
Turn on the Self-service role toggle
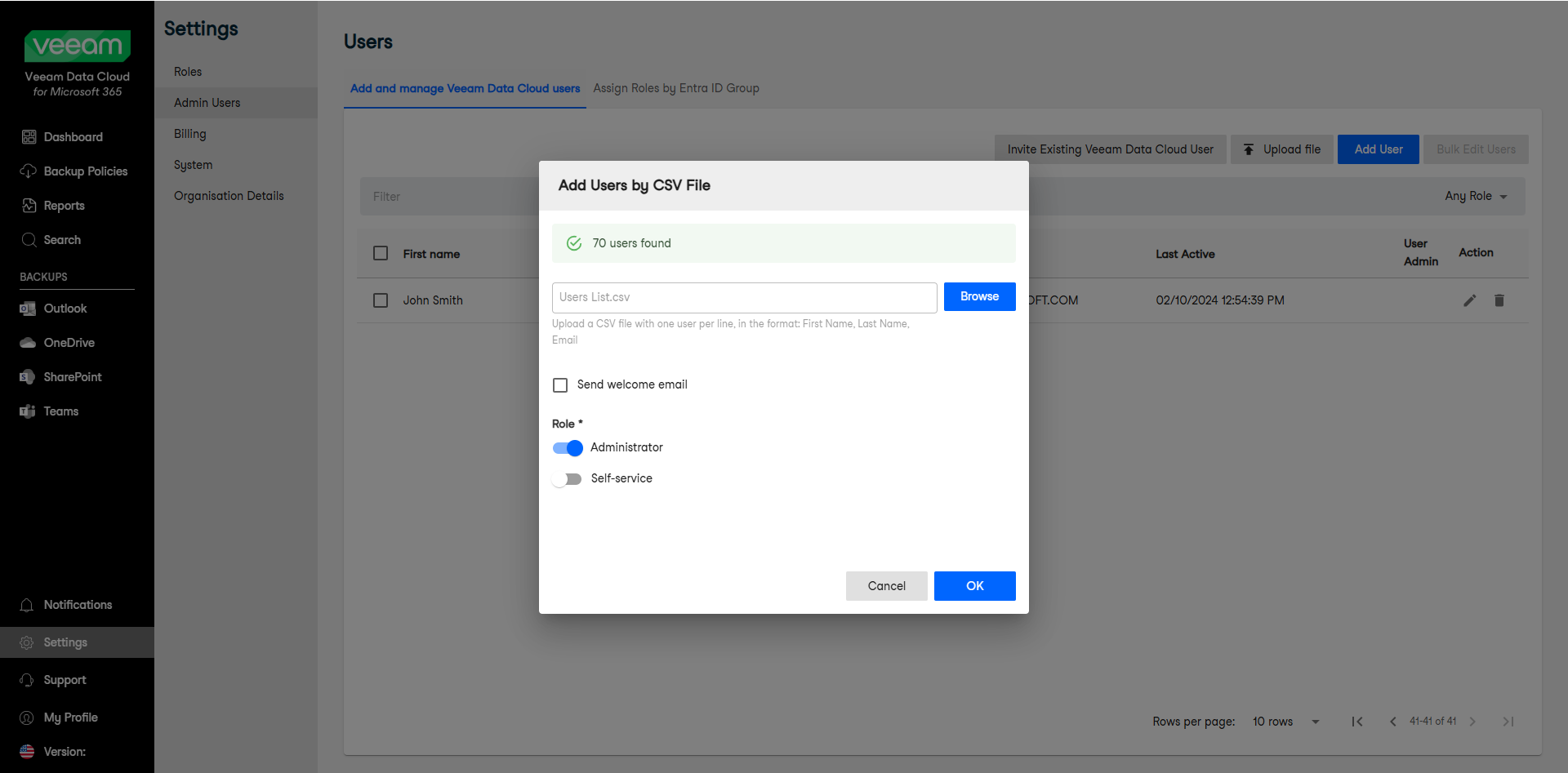[x=567, y=479]
